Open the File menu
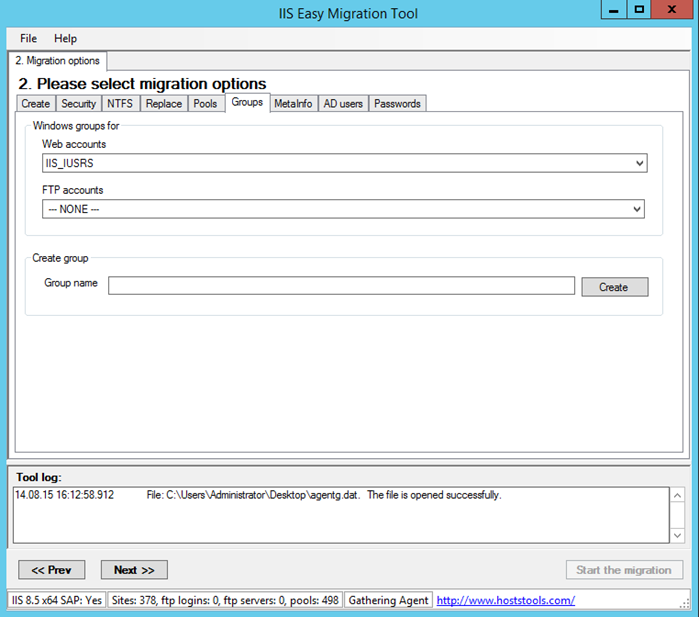Viewport: 699px width, 617px height. (28, 39)
